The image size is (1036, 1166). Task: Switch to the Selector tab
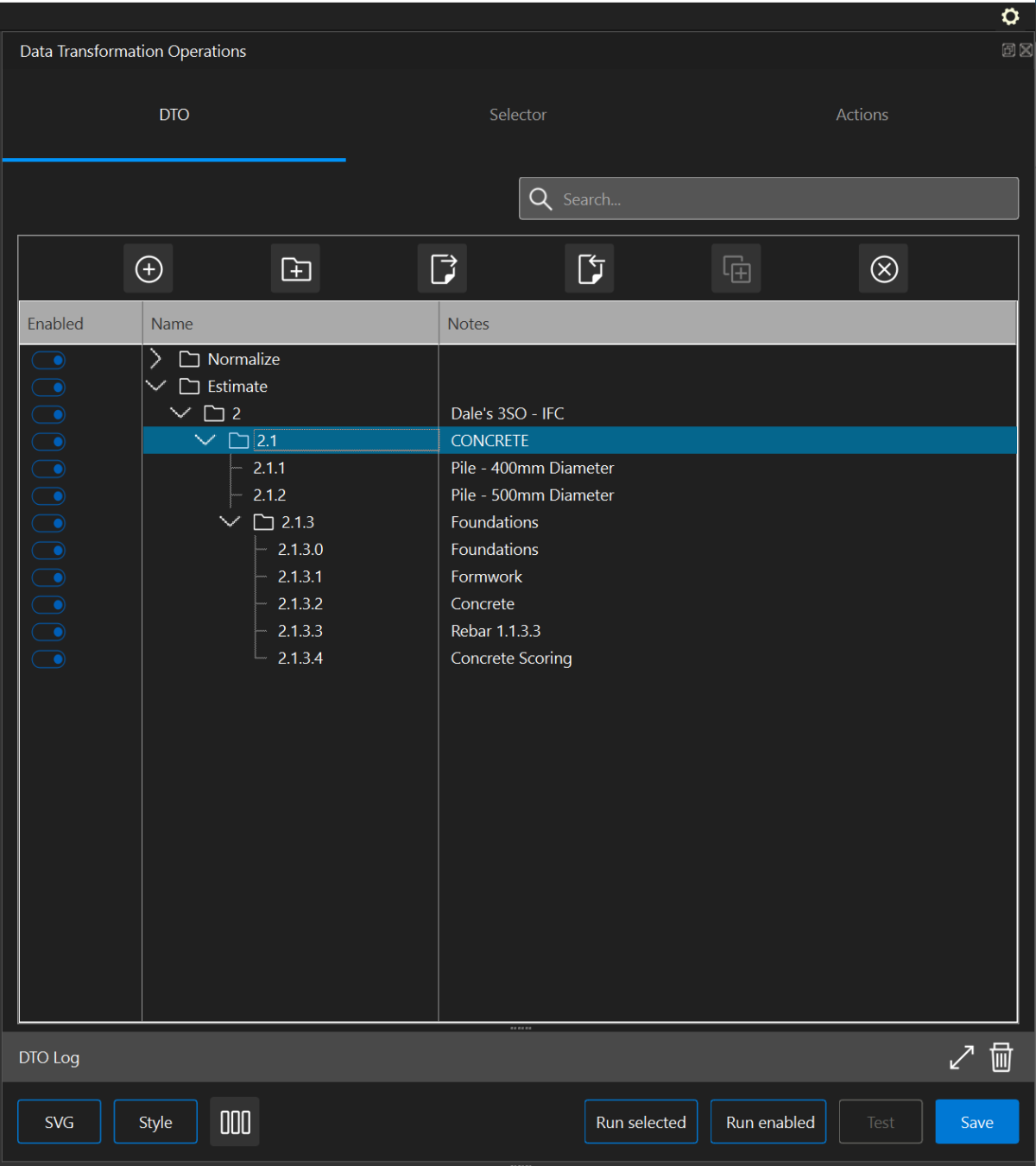click(x=517, y=115)
